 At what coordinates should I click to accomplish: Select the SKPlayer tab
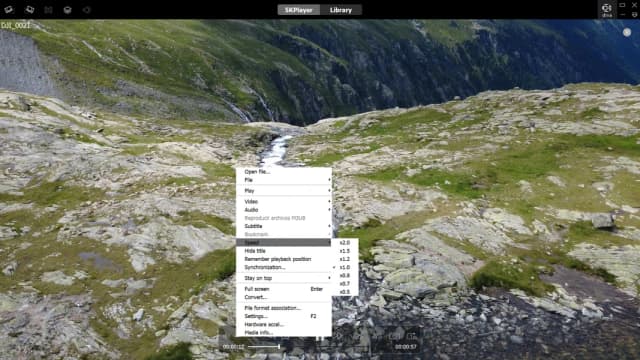tap(299, 10)
